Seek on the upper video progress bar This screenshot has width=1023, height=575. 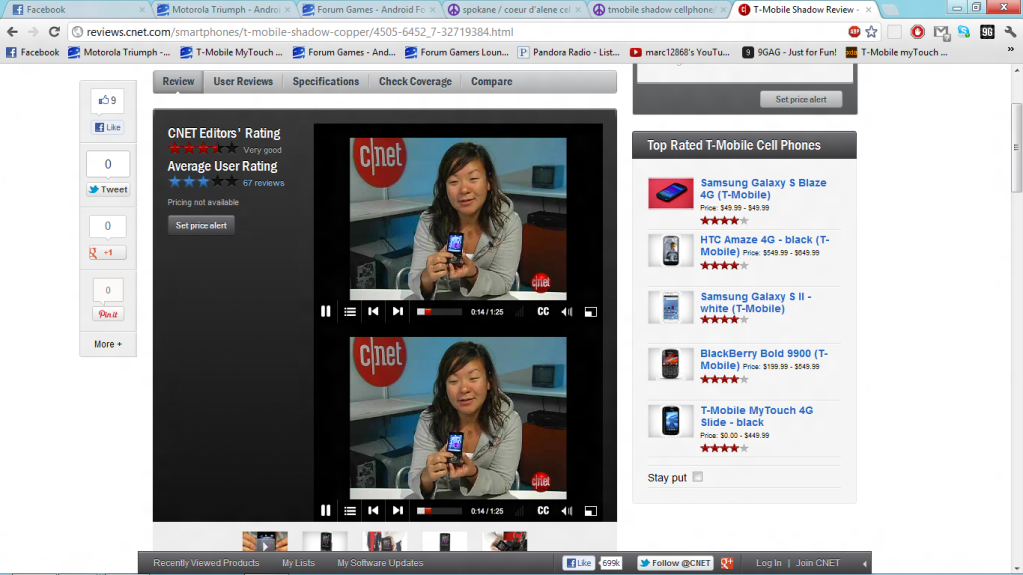click(x=439, y=312)
